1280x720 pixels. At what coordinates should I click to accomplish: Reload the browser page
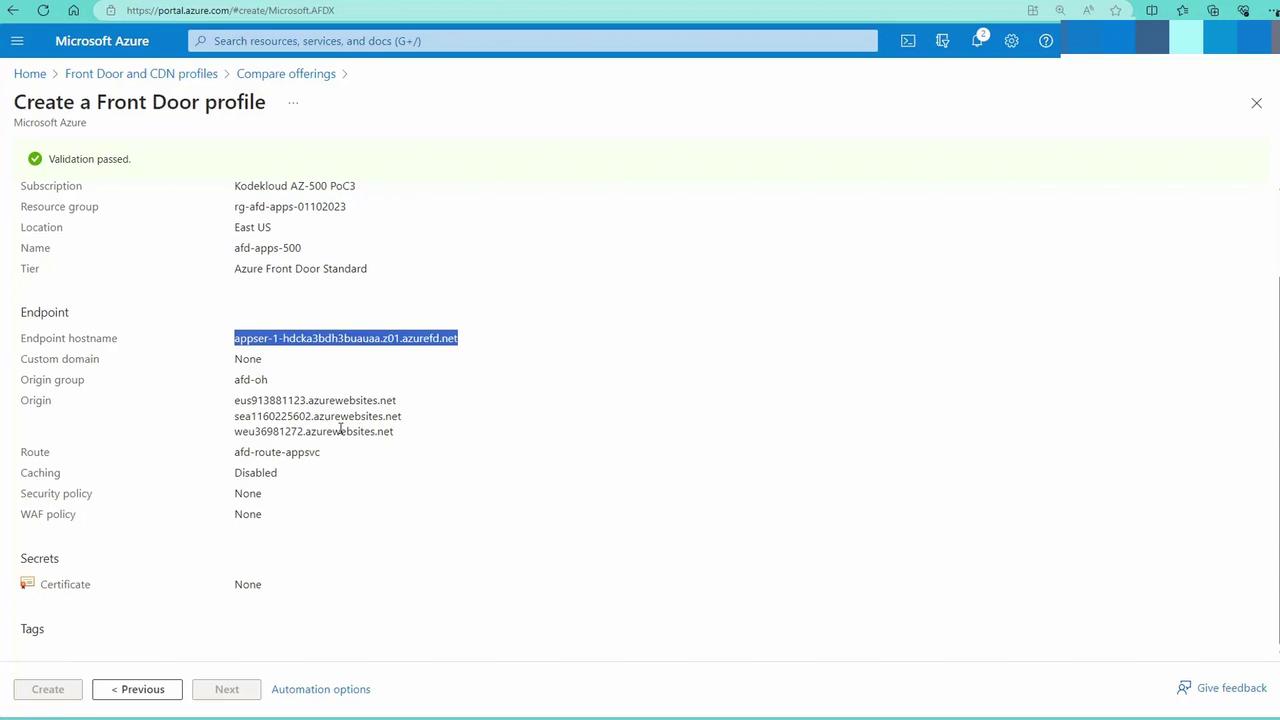(43, 10)
